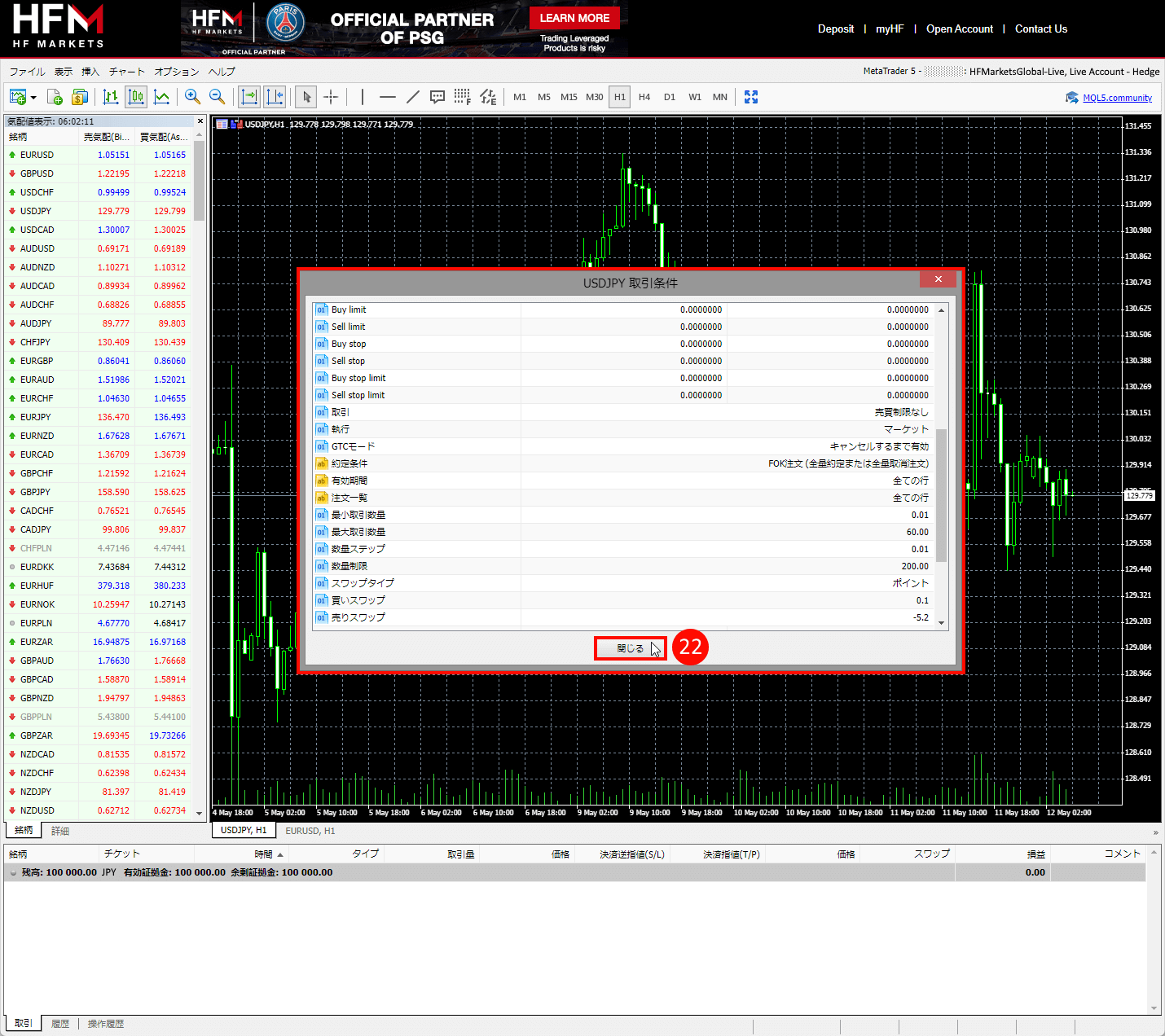Screen dimensions: 1165x1036
Task: Switch chart to line chart view
Action: (162, 97)
